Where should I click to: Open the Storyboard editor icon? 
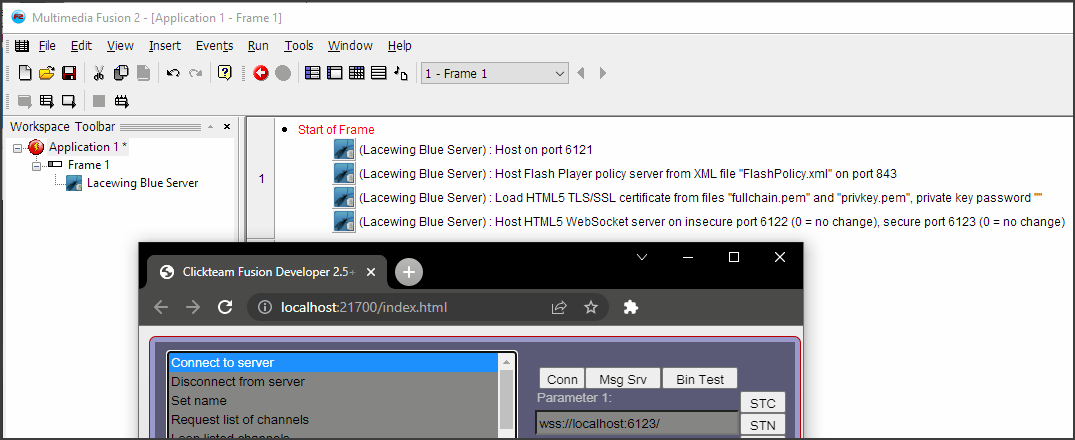click(x=313, y=73)
